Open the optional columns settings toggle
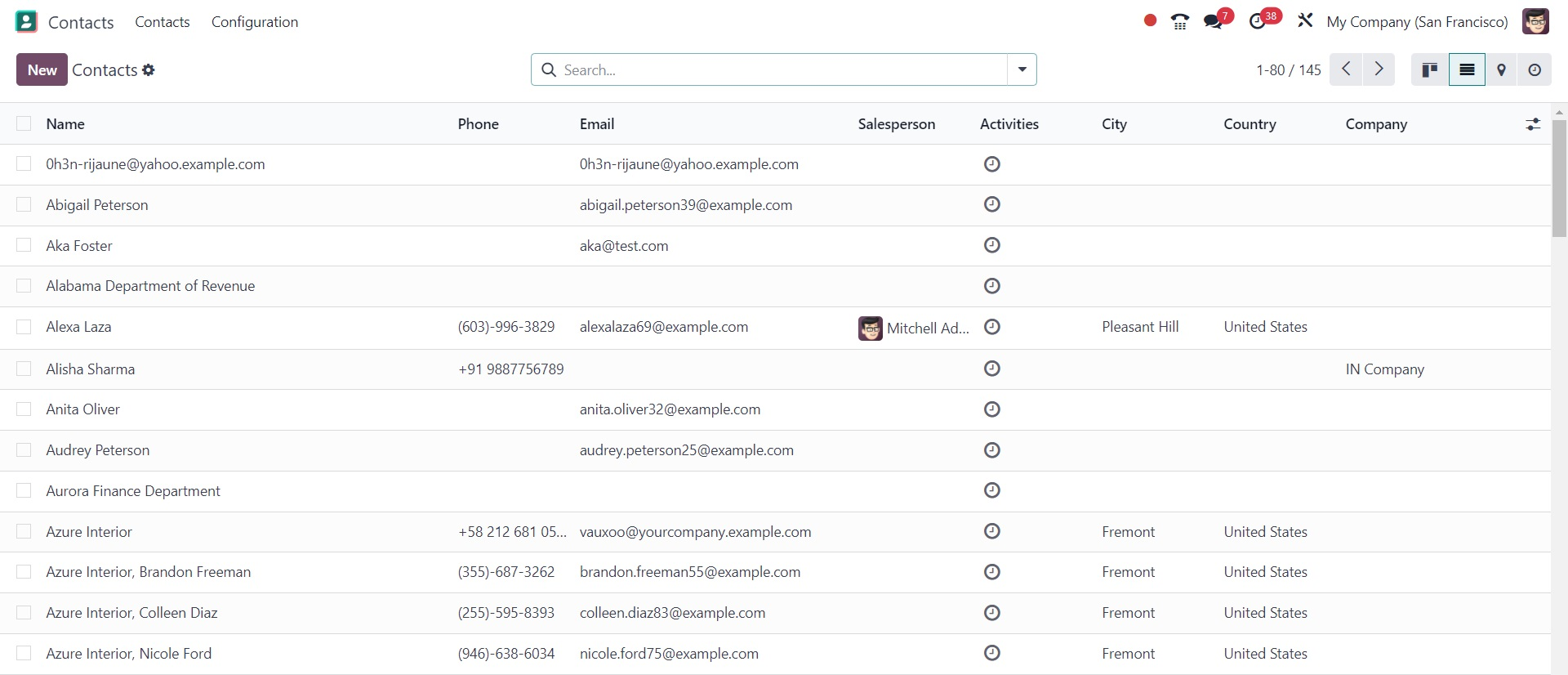 pos(1533,124)
